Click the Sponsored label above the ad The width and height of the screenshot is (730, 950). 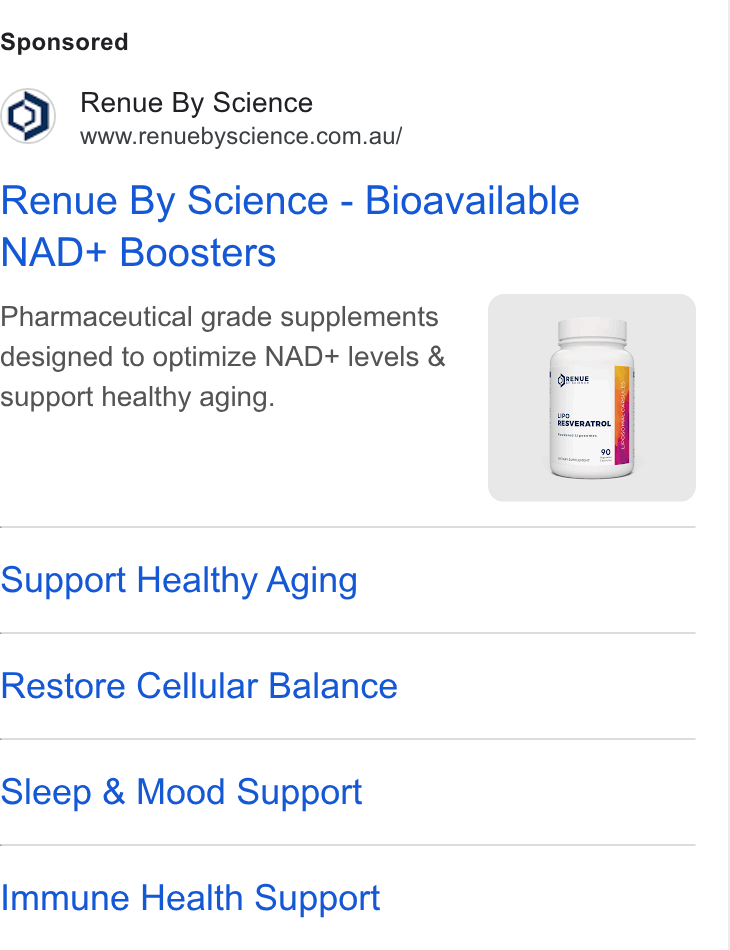pyautogui.click(x=64, y=42)
